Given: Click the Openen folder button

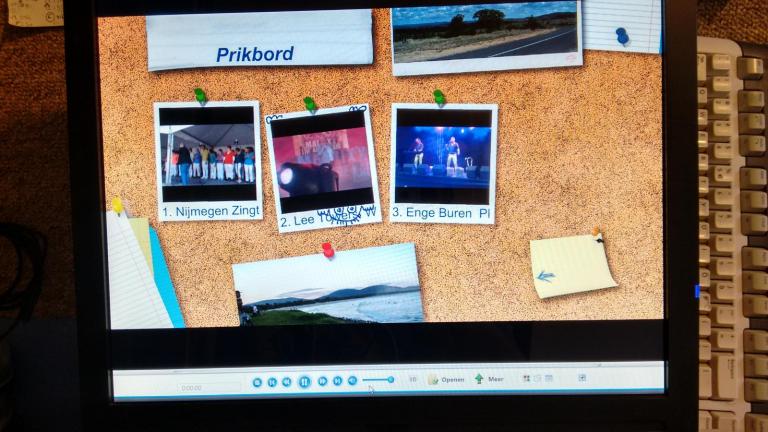Looking at the screenshot, I should [x=446, y=380].
